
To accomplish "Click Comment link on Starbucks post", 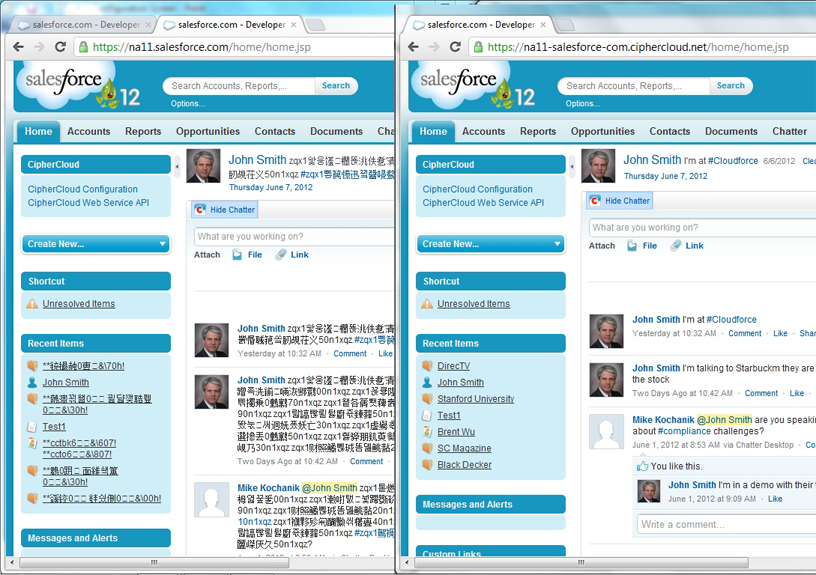I will pyautogui.click(x=761, y=393).
